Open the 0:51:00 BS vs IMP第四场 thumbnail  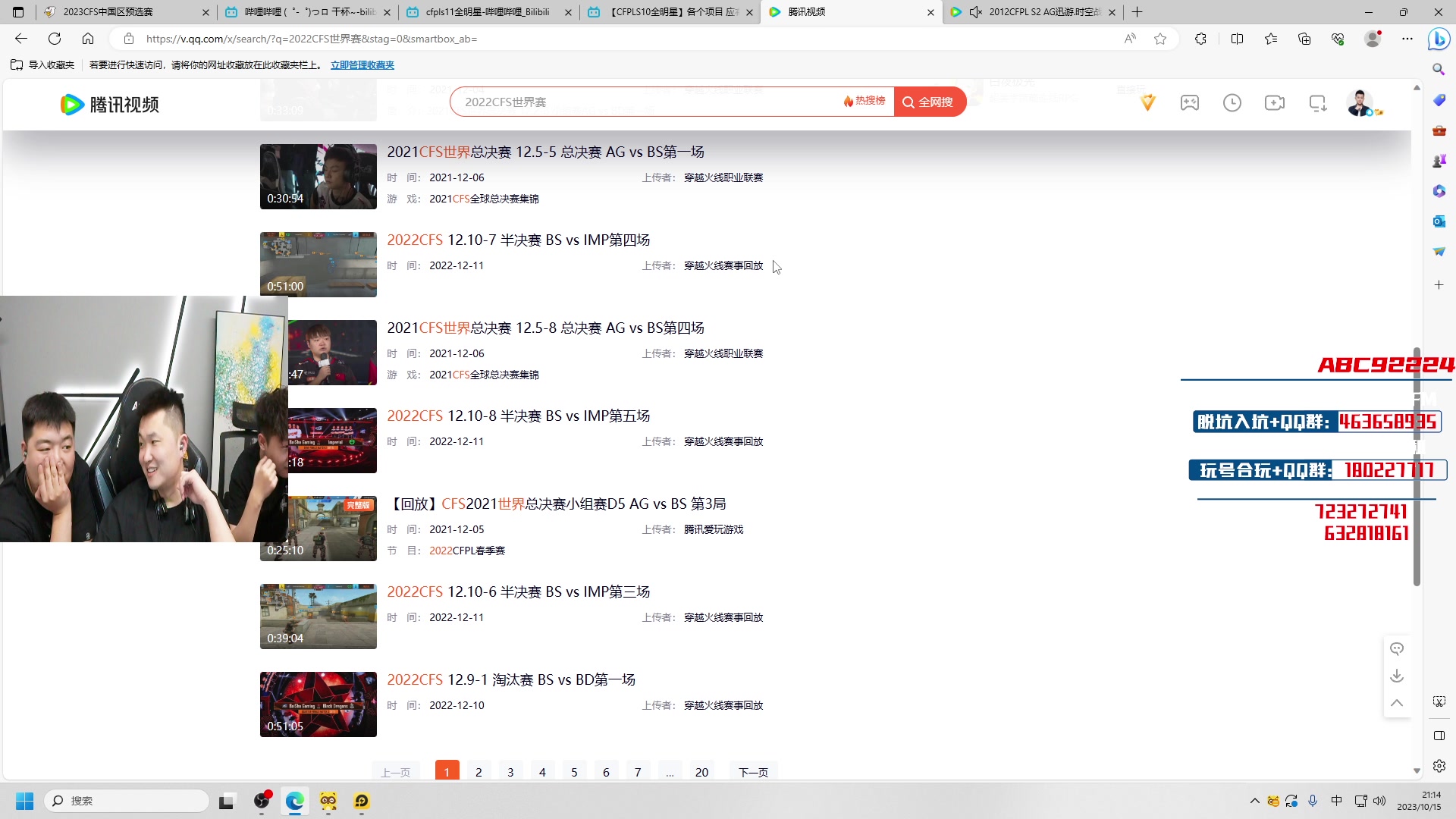click(x=318, y=265)
